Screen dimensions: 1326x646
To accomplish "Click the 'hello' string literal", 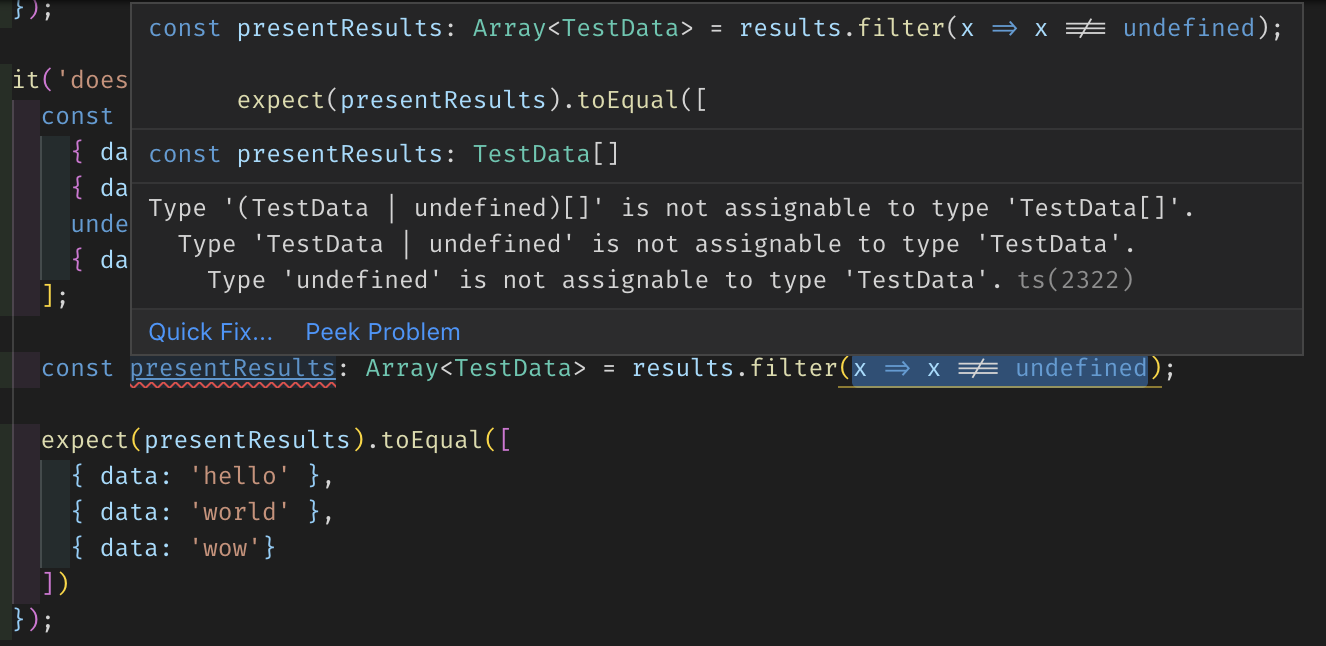I will click(232, 476).
